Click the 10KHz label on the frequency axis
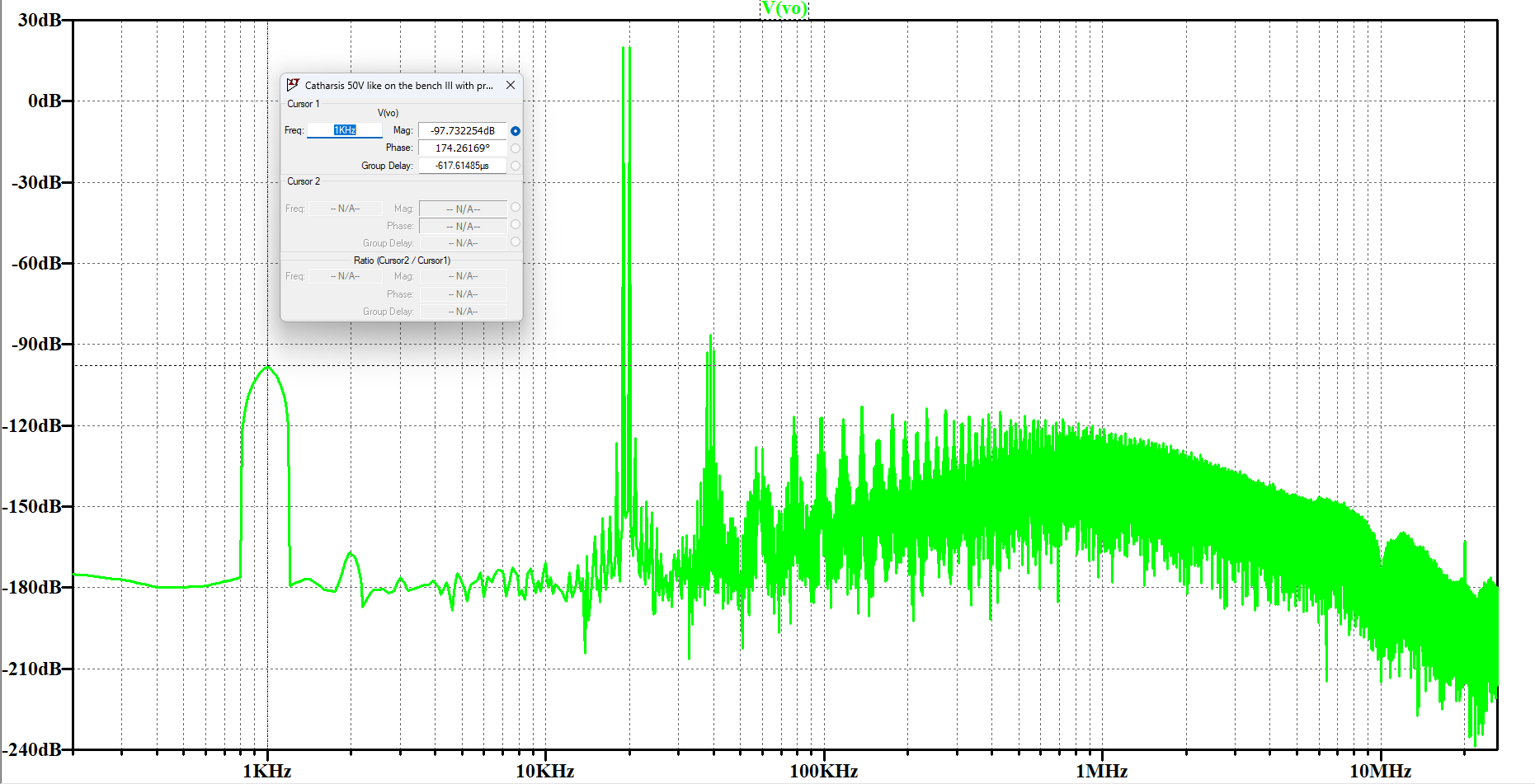This screenshot has width=1535, height=784. (544, 771)
